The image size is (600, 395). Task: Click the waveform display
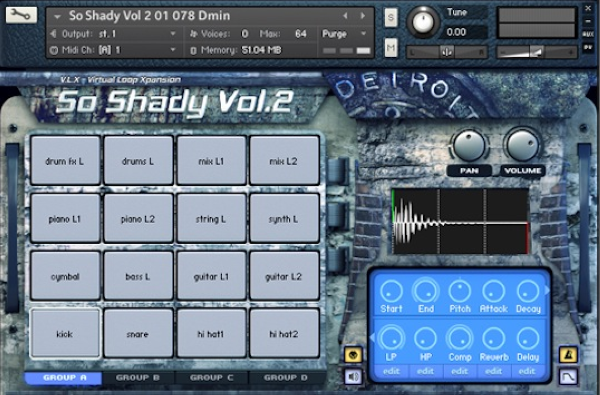tap(461, 222)
